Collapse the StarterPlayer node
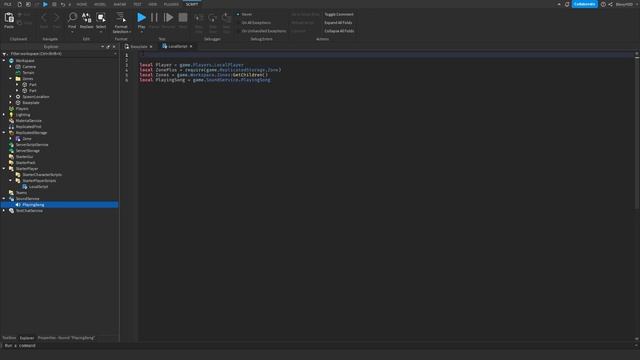The image size is (640, 360). coord(4,169)
